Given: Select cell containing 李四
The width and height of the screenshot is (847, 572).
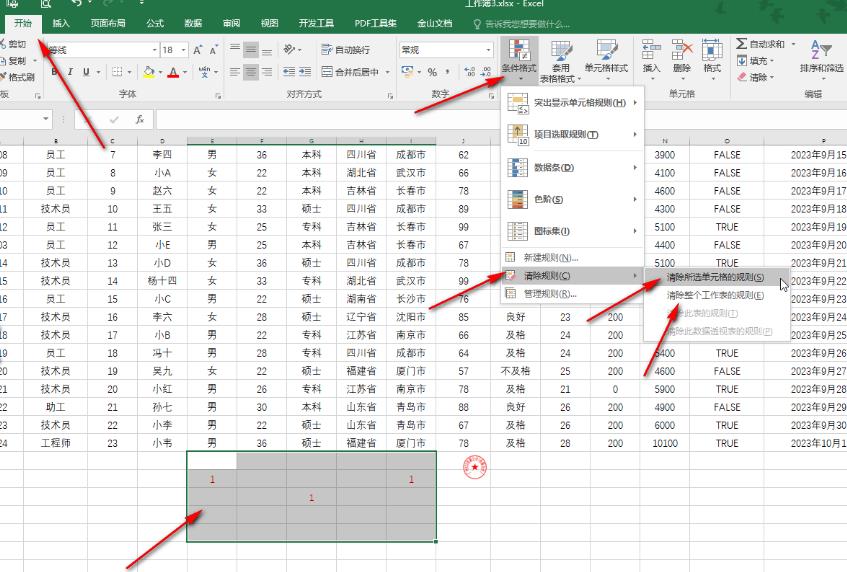Looking at the screenshot, I should (x=162, y=155).
